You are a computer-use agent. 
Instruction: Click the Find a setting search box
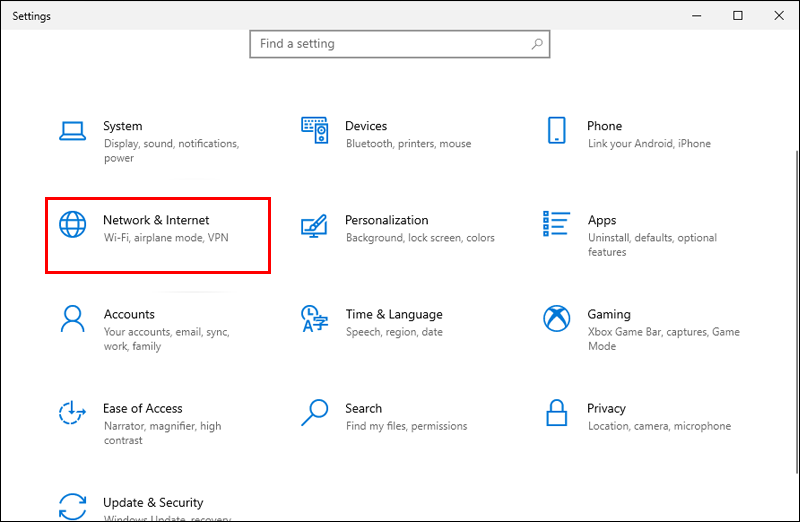pos(390,44)
